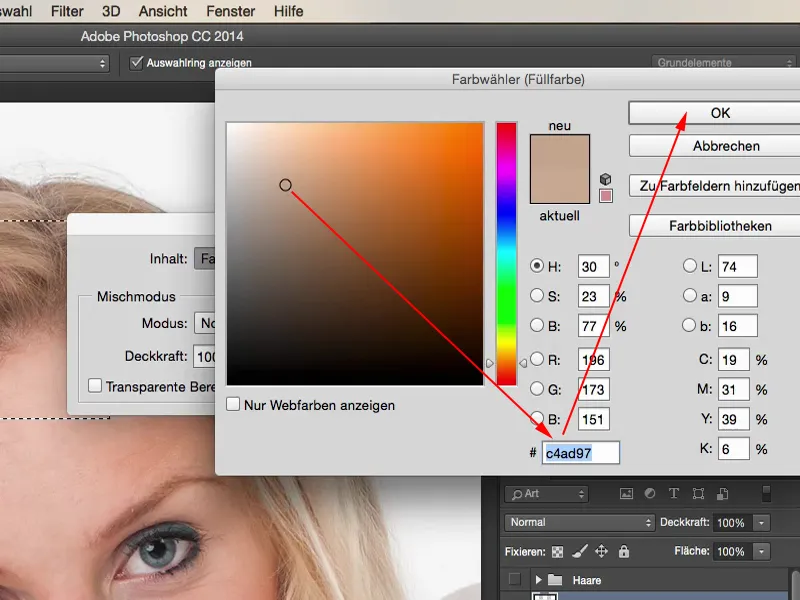This screenshot has height=600, width=800.
Task: Lock image pixels brush icon
Action: point(579,551)
